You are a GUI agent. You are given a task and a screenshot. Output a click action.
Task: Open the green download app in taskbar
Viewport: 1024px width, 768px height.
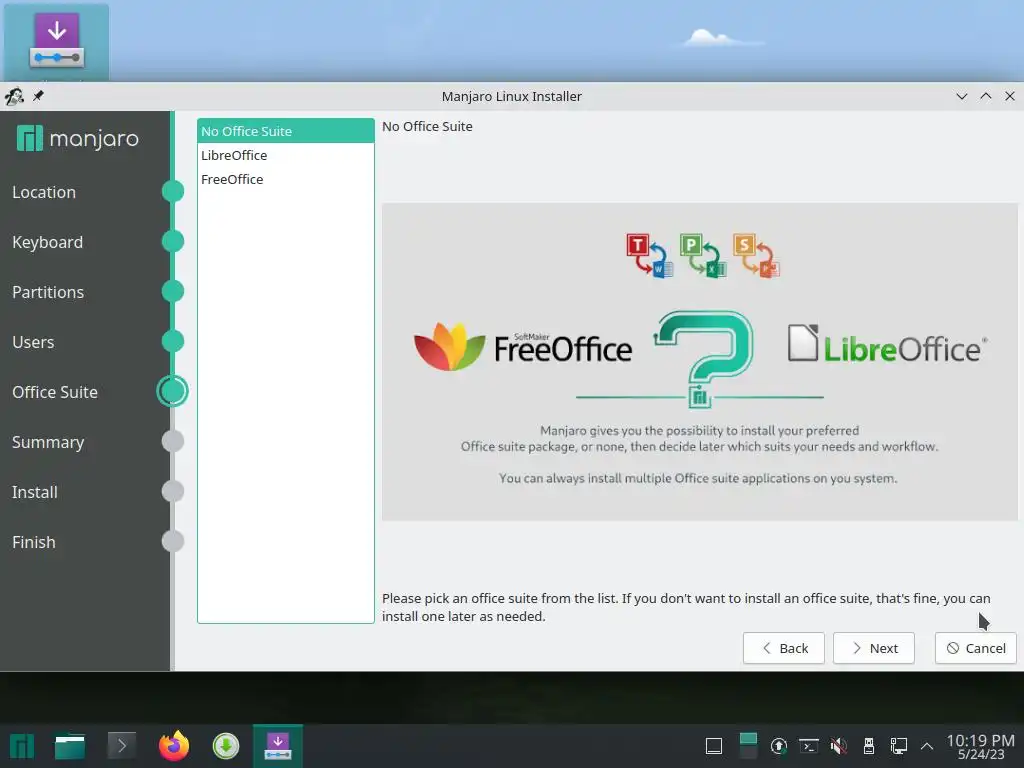pos(226,746)
